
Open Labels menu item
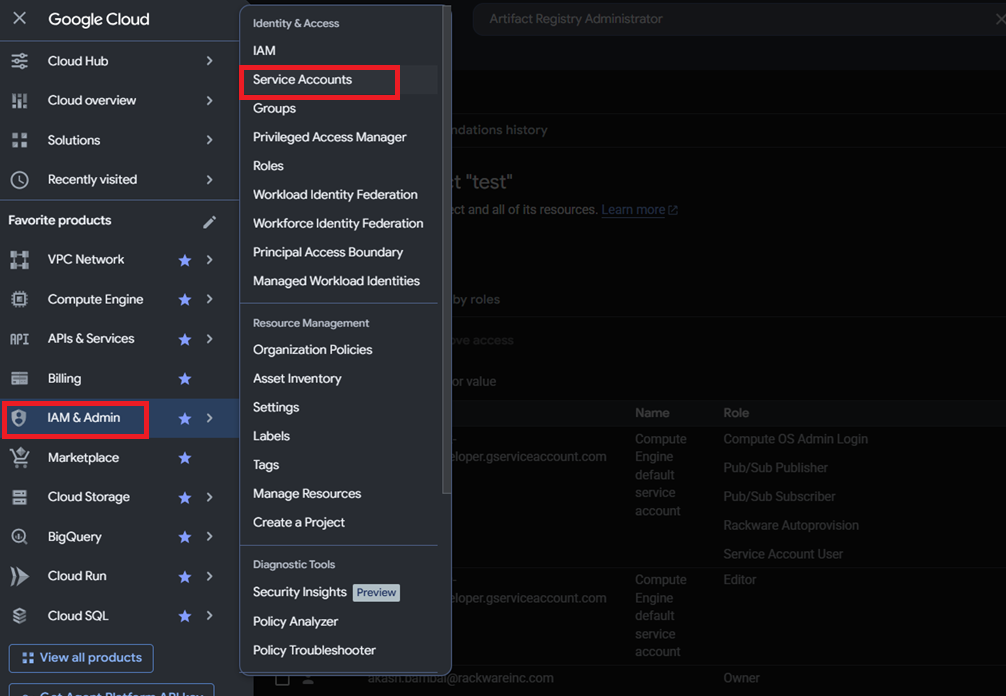coord(271,436)
